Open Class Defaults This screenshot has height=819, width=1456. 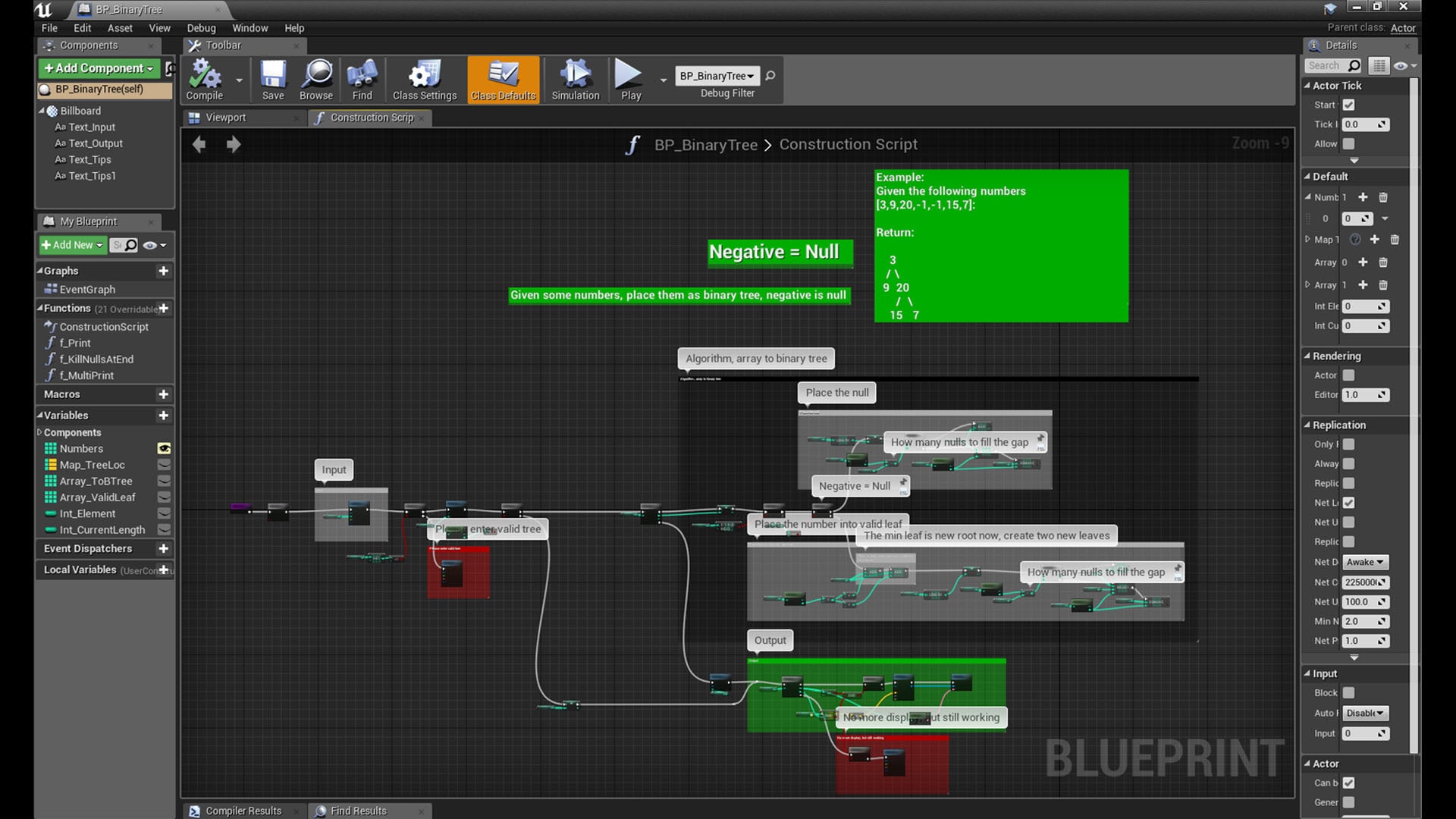(503, 79)
